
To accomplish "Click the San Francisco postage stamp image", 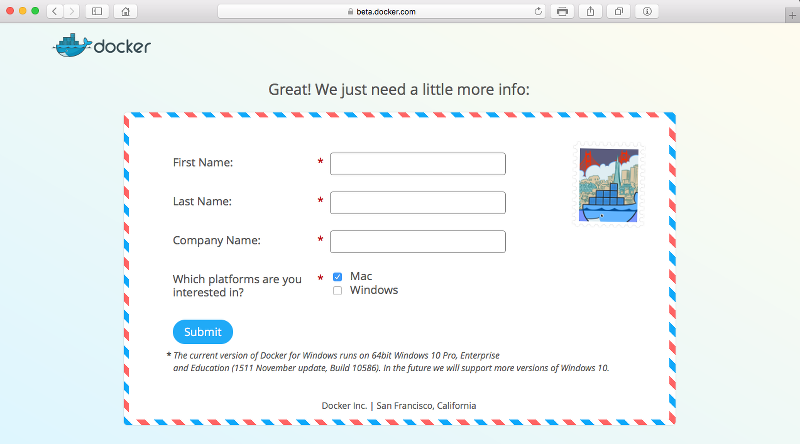I will (x=608, y=185).
